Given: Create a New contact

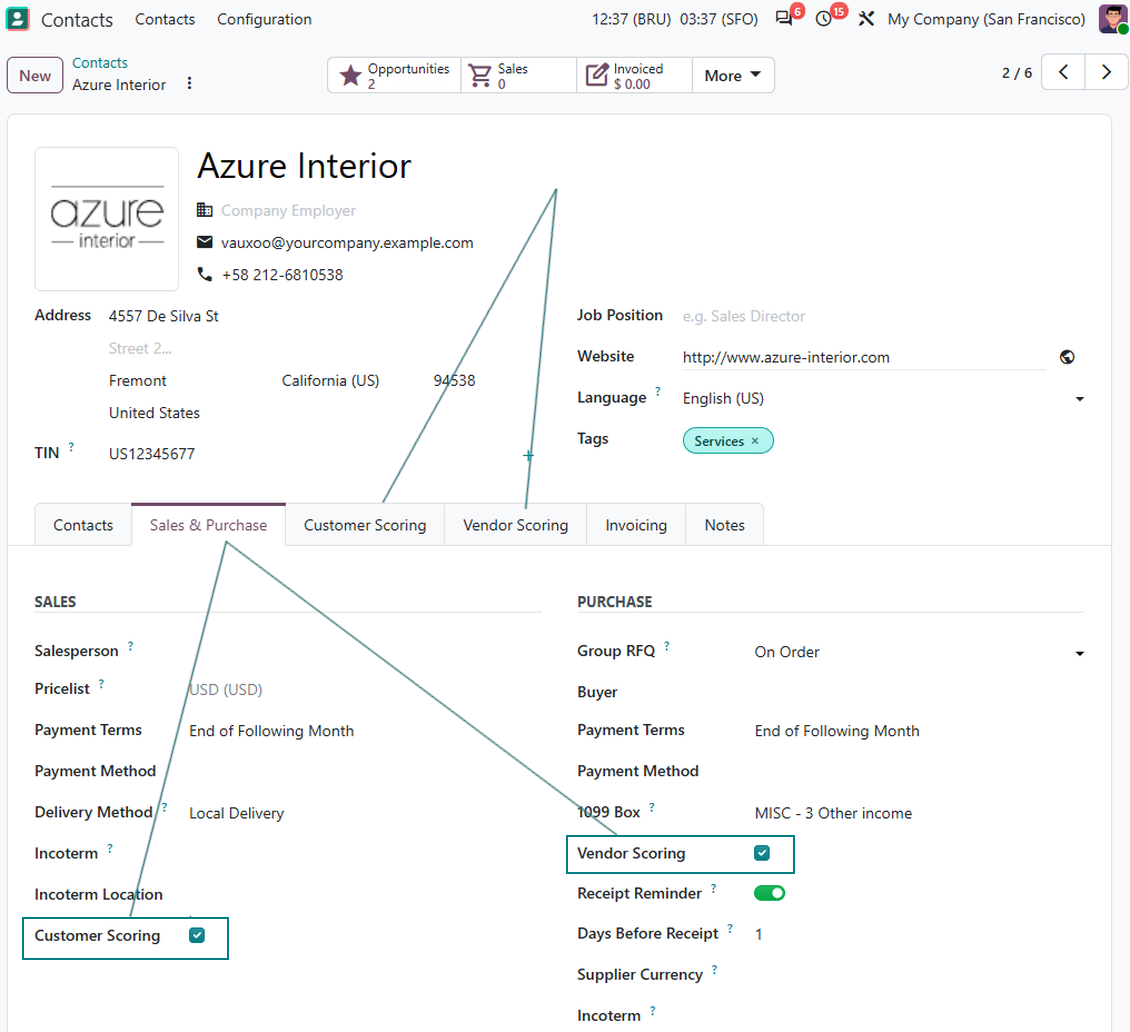Looking at the screenshot, I should [35, 76].
